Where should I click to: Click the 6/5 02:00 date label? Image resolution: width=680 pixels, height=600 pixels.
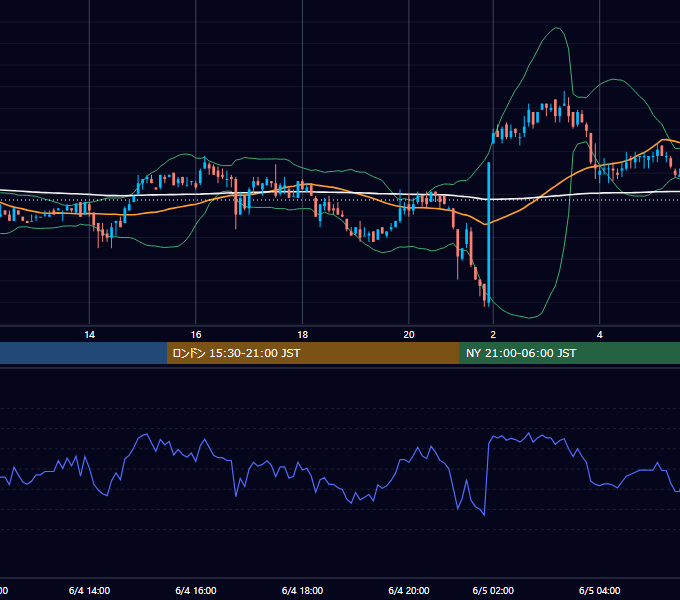pyautogui.click(x=493, y=590)
